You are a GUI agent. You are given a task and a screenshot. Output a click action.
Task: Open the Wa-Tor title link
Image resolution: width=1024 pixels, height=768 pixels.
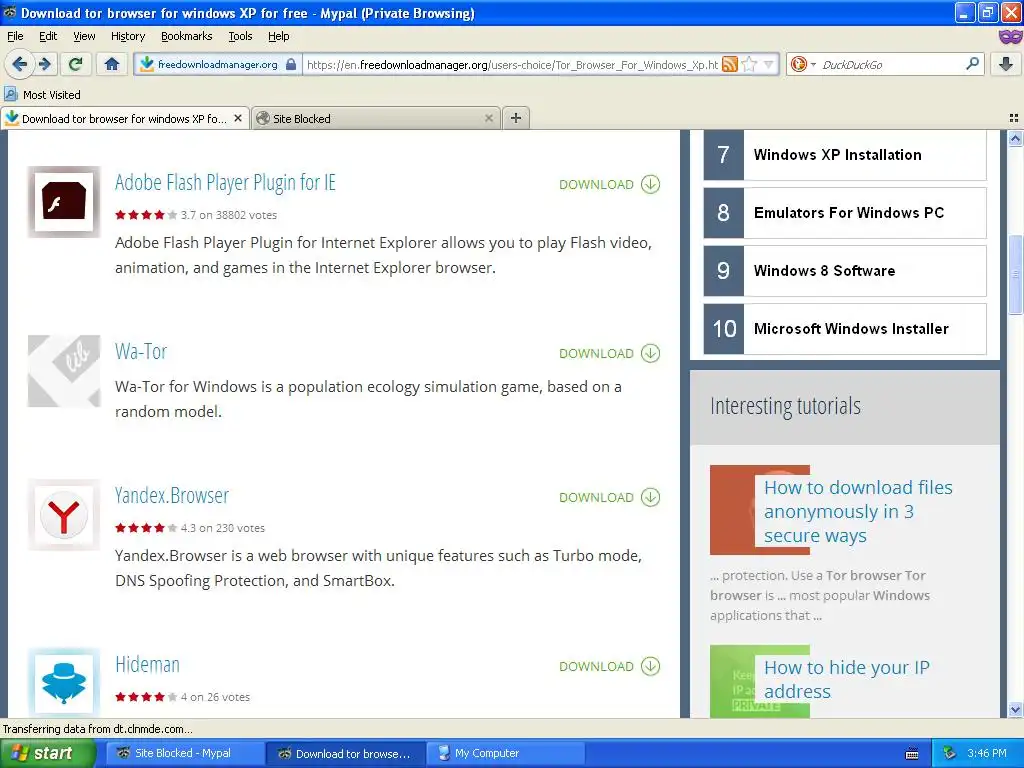[141, 351]
